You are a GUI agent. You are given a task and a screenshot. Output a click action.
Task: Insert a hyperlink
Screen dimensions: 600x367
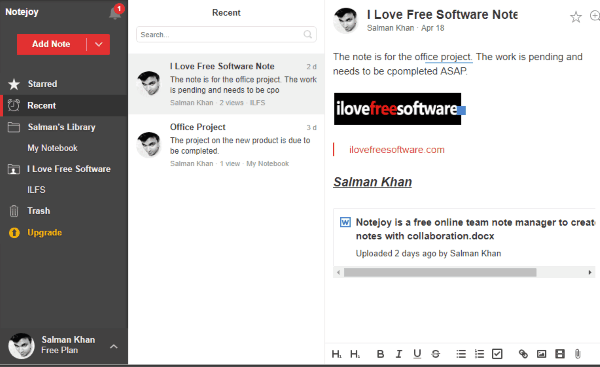click(523, 354)
